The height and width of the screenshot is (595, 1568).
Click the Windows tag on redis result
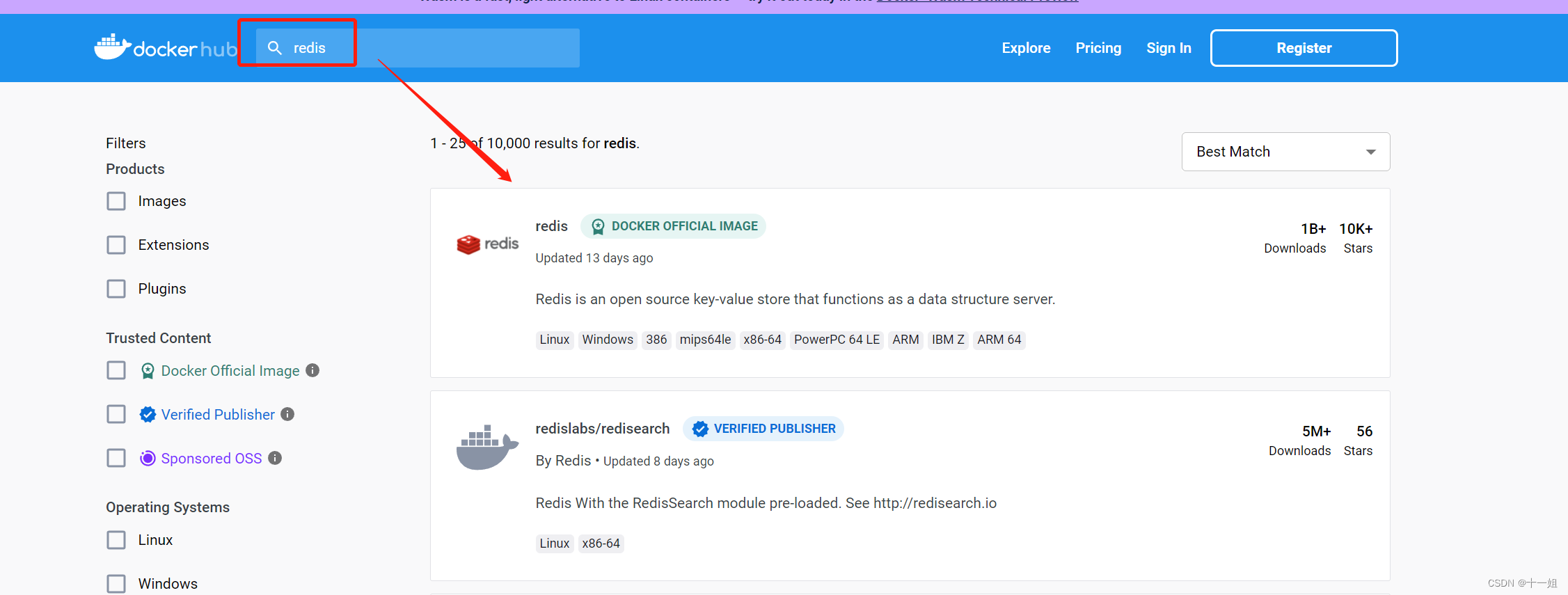point(608,340)
